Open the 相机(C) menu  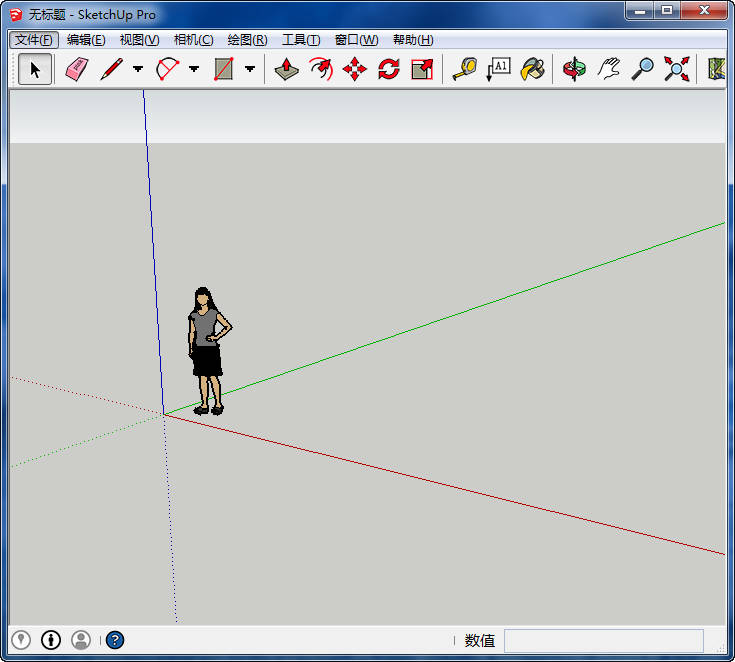pos(193,40)
